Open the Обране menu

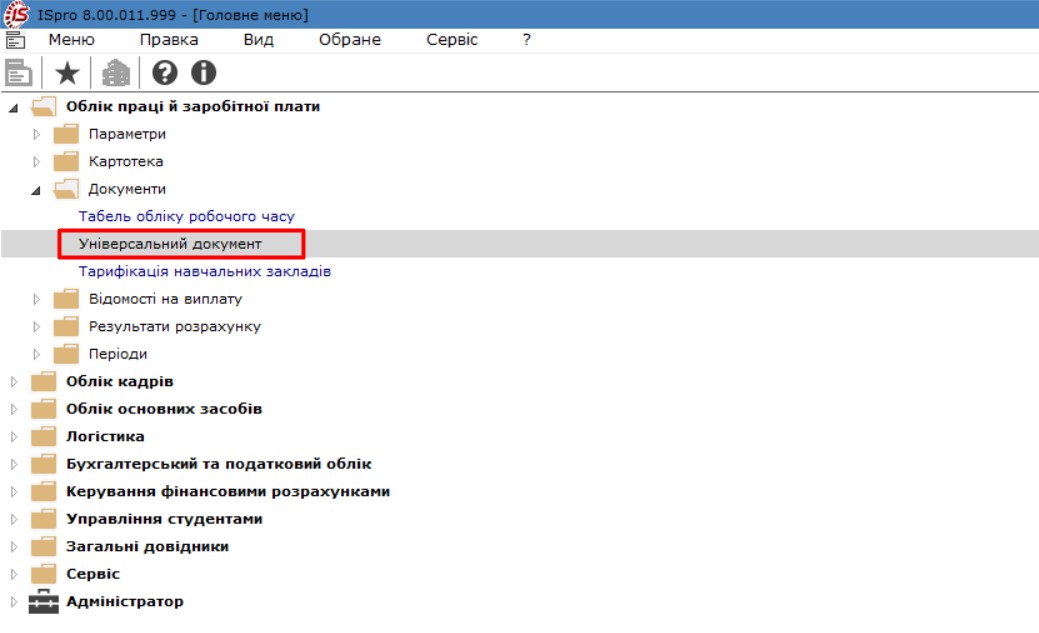(x=349, y=40)
